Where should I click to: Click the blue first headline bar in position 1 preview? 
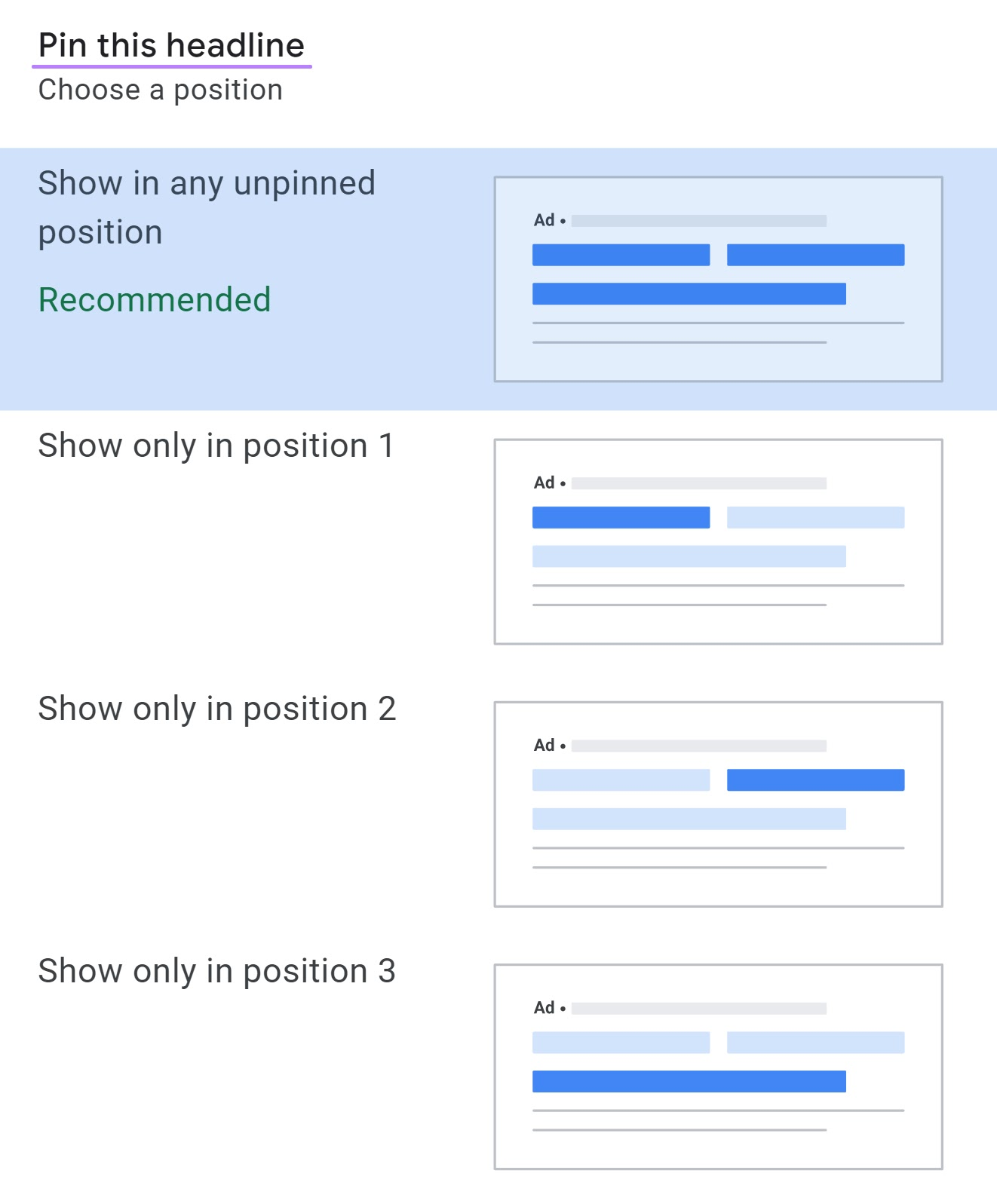tap(621, 518)
